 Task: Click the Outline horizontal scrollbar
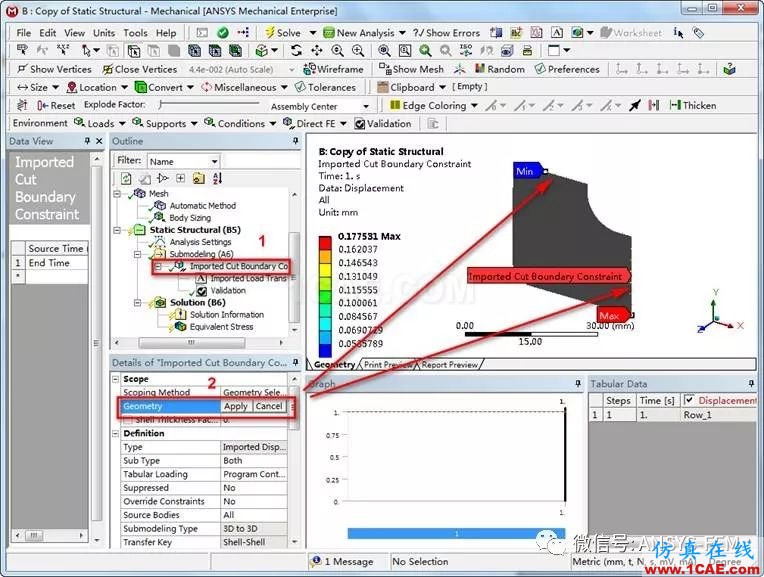tap(191, 343)
